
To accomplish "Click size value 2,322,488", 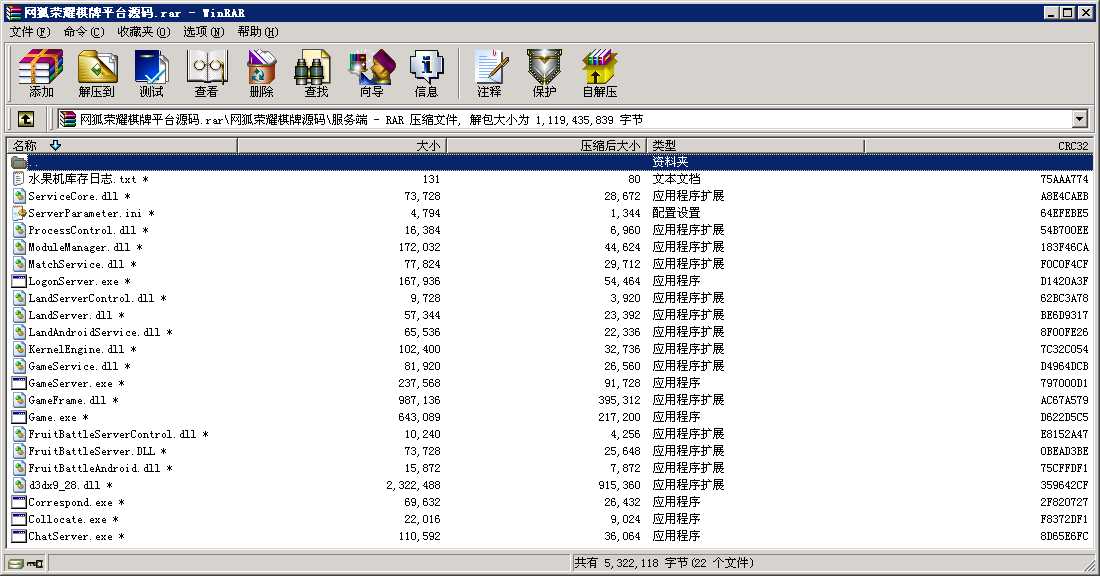I will click(x=413, y=485).
